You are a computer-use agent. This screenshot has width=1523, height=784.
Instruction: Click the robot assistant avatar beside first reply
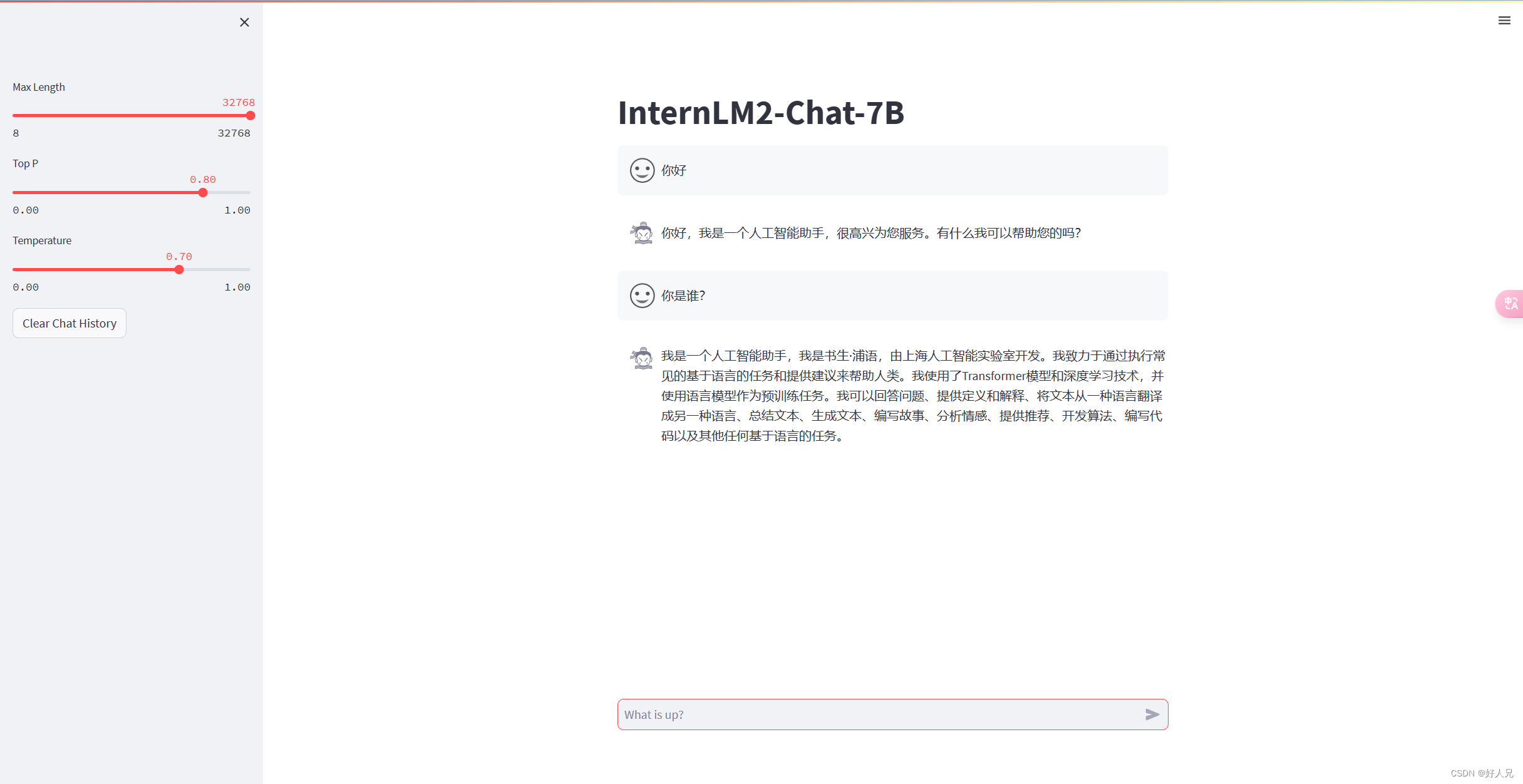[641, 233]
